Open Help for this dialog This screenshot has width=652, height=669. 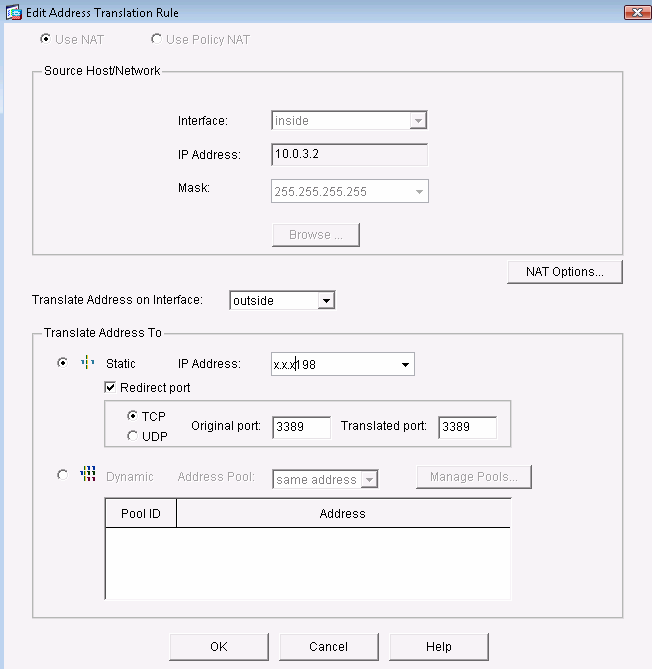(x=439, y=646)
